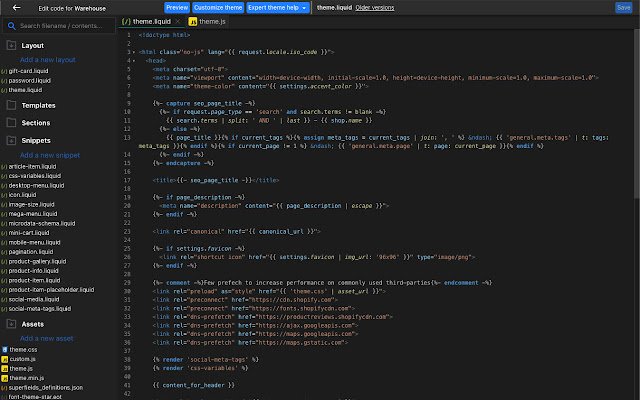Open css-variables.liquid snippet
The width and height of the screenshot is (640, 400).
coord(35,176)
